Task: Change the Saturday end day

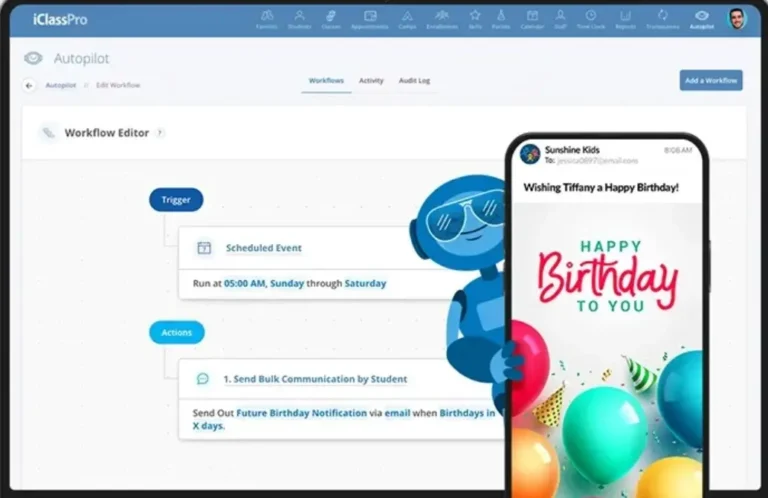Action: tap(365, 284)
